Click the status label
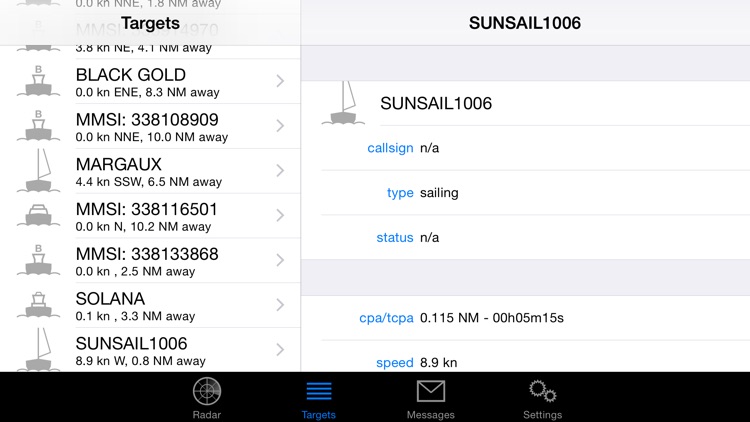This screenshot has height=422, width=750. pyautogui.click(x=395, y=238)
